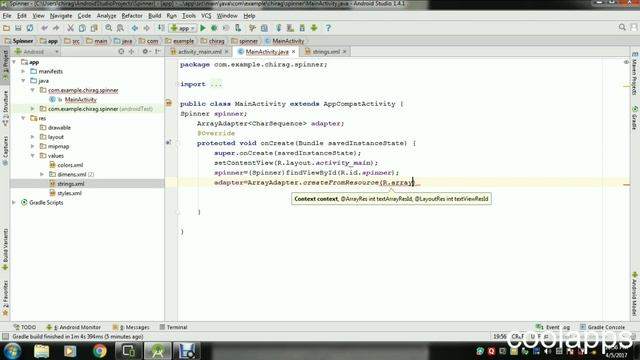Select colors.xml in values folder

click(70, 165)
